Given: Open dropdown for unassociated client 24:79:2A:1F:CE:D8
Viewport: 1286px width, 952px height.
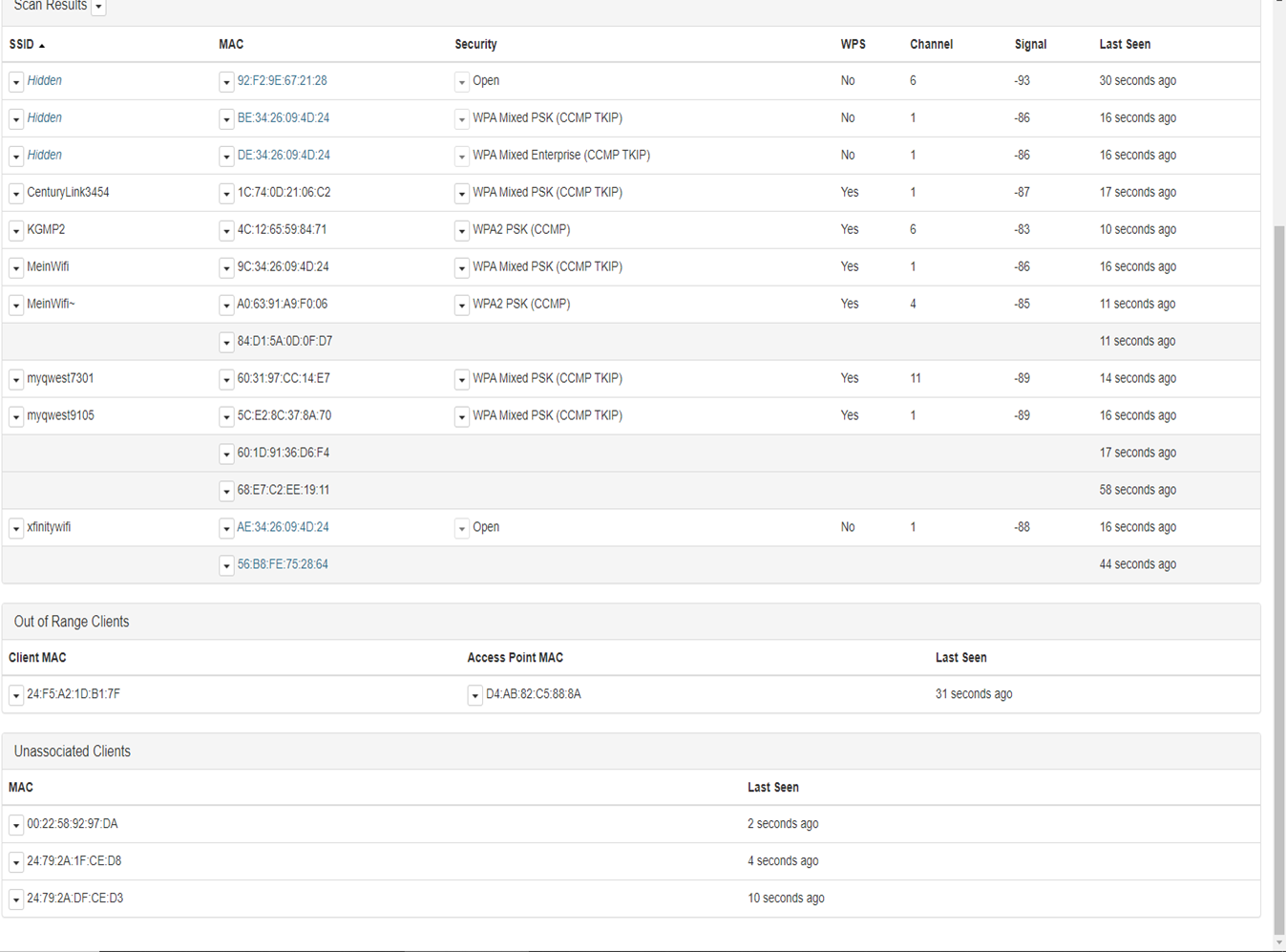Looking at the screenshot, I should [16, 863].
